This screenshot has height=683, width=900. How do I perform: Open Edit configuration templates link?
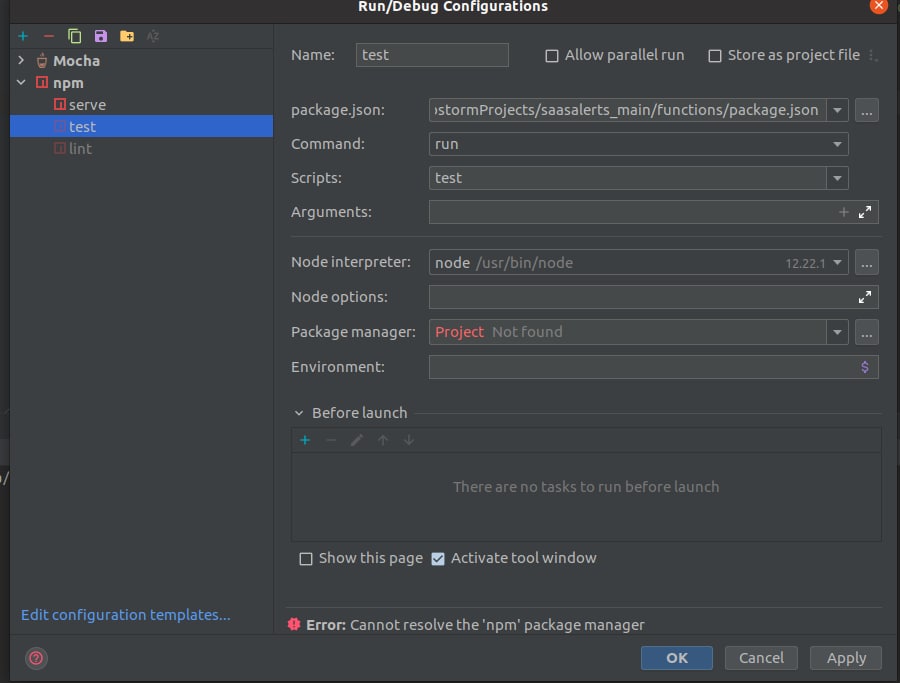click(126, 615)
